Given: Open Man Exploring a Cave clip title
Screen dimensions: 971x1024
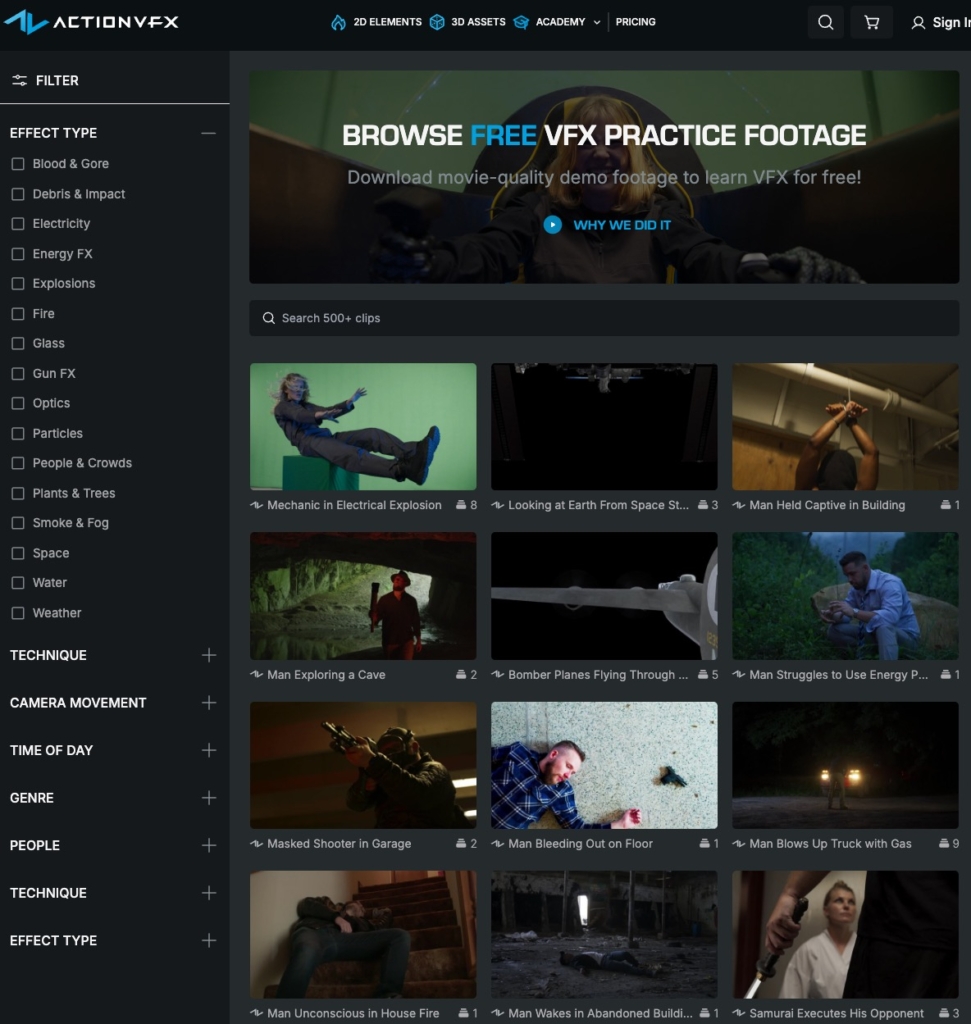Looking at the screenshot, I should tap(326, 675).
